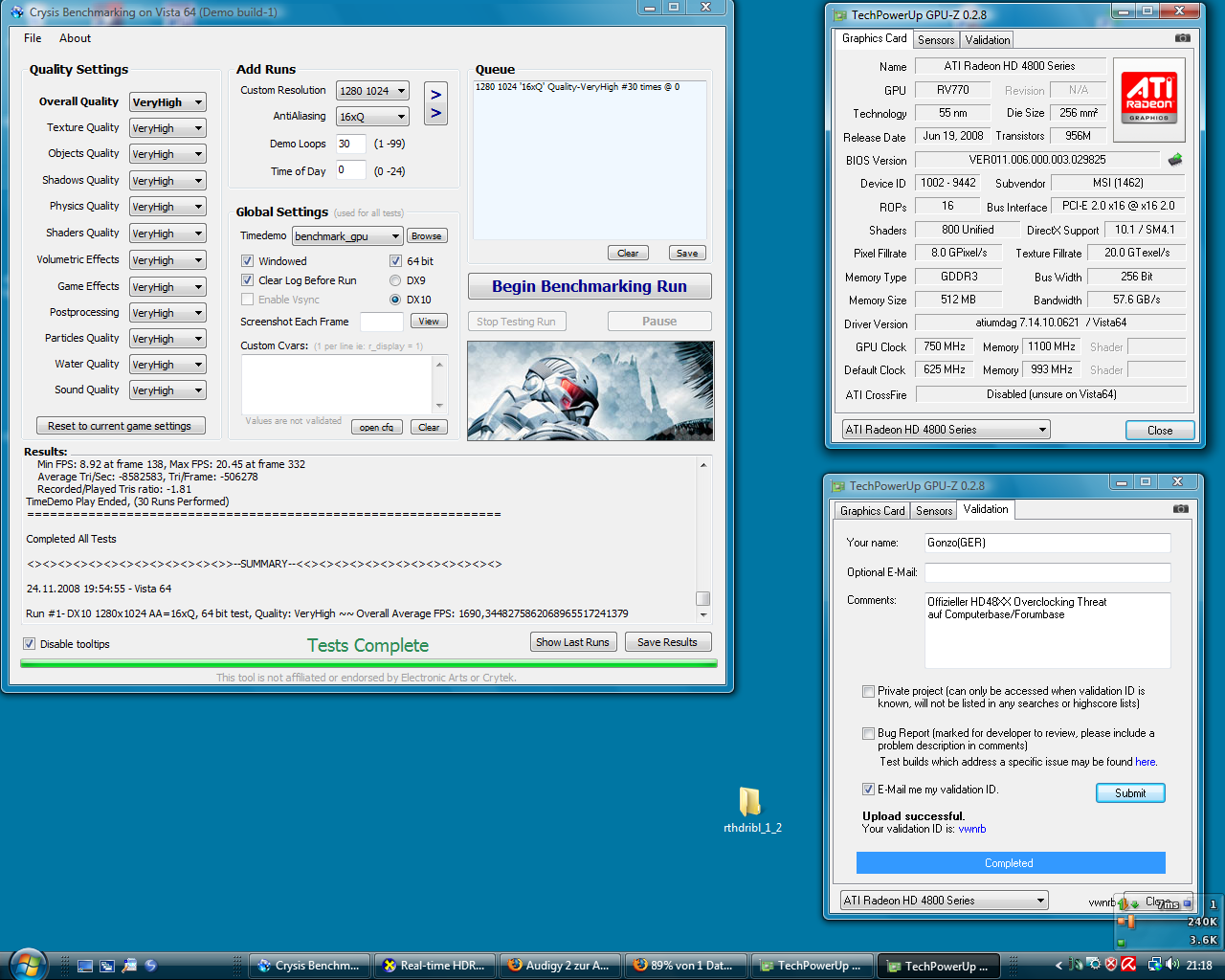
Task: Click the Show Last Runs button
Action: coord(572,642)
